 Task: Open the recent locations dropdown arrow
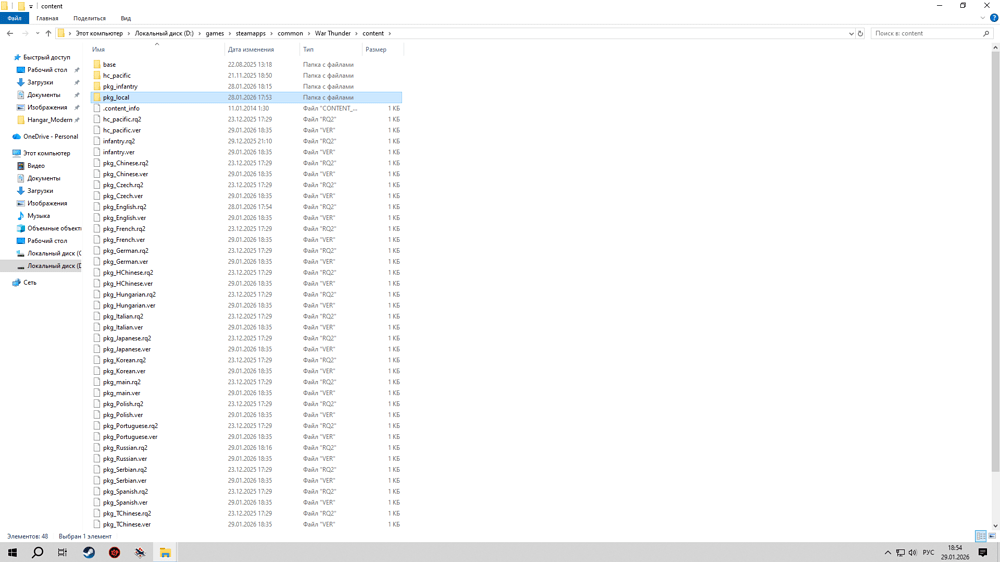coord(37,33)
